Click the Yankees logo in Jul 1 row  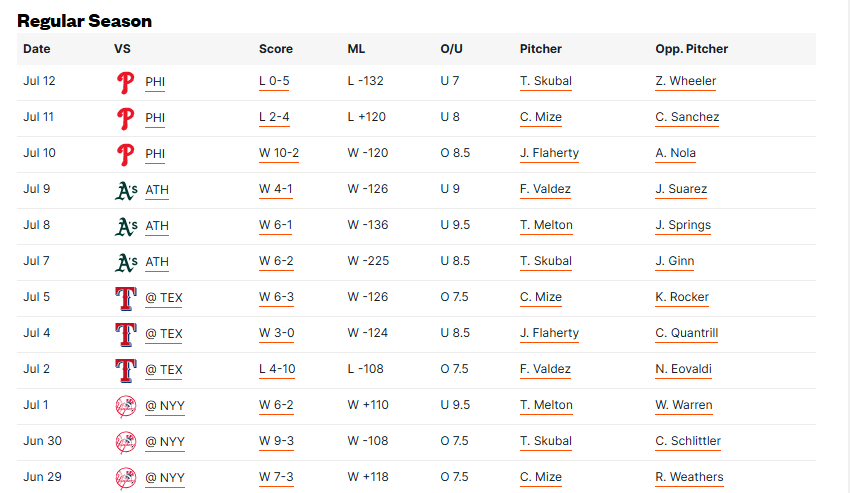point(126,407)
